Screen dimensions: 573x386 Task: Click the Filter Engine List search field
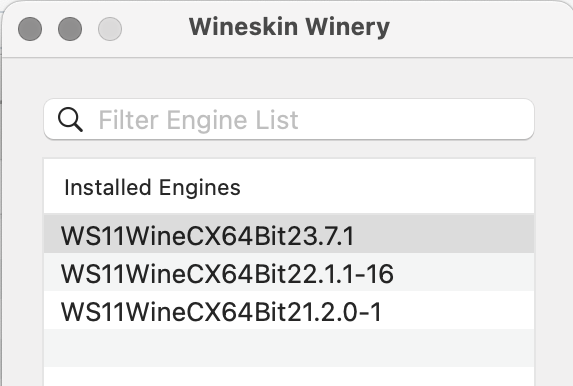[289, 119]
